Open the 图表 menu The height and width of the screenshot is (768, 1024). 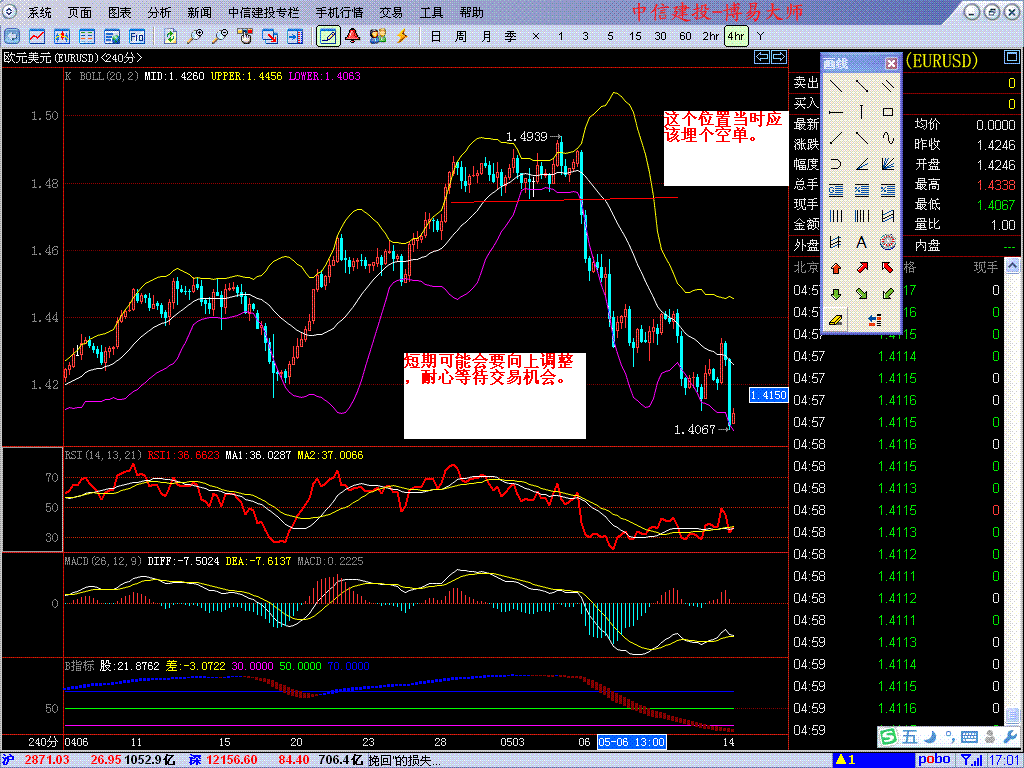pos(120,12)
